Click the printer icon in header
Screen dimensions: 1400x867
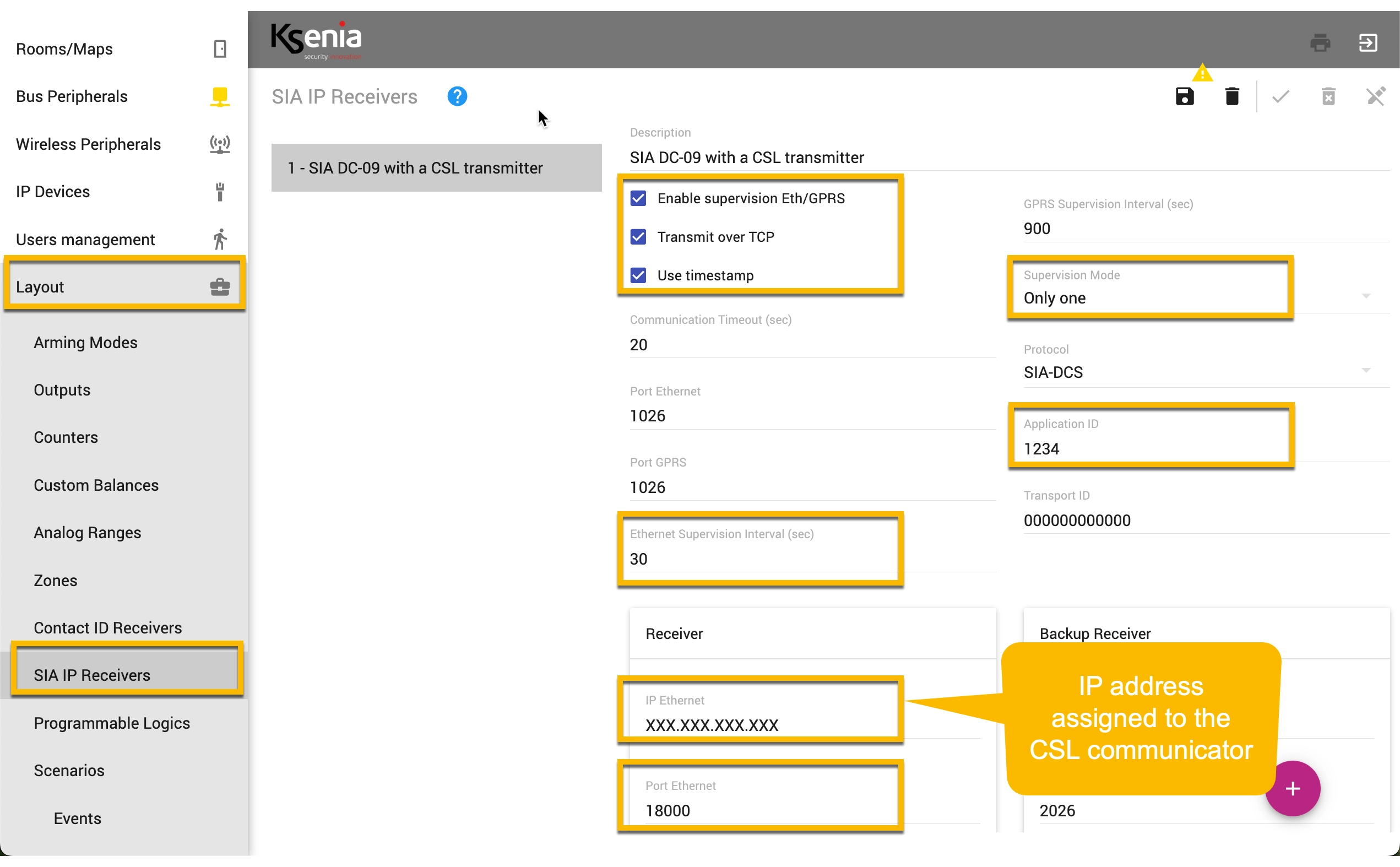[x=1320, y=42]
